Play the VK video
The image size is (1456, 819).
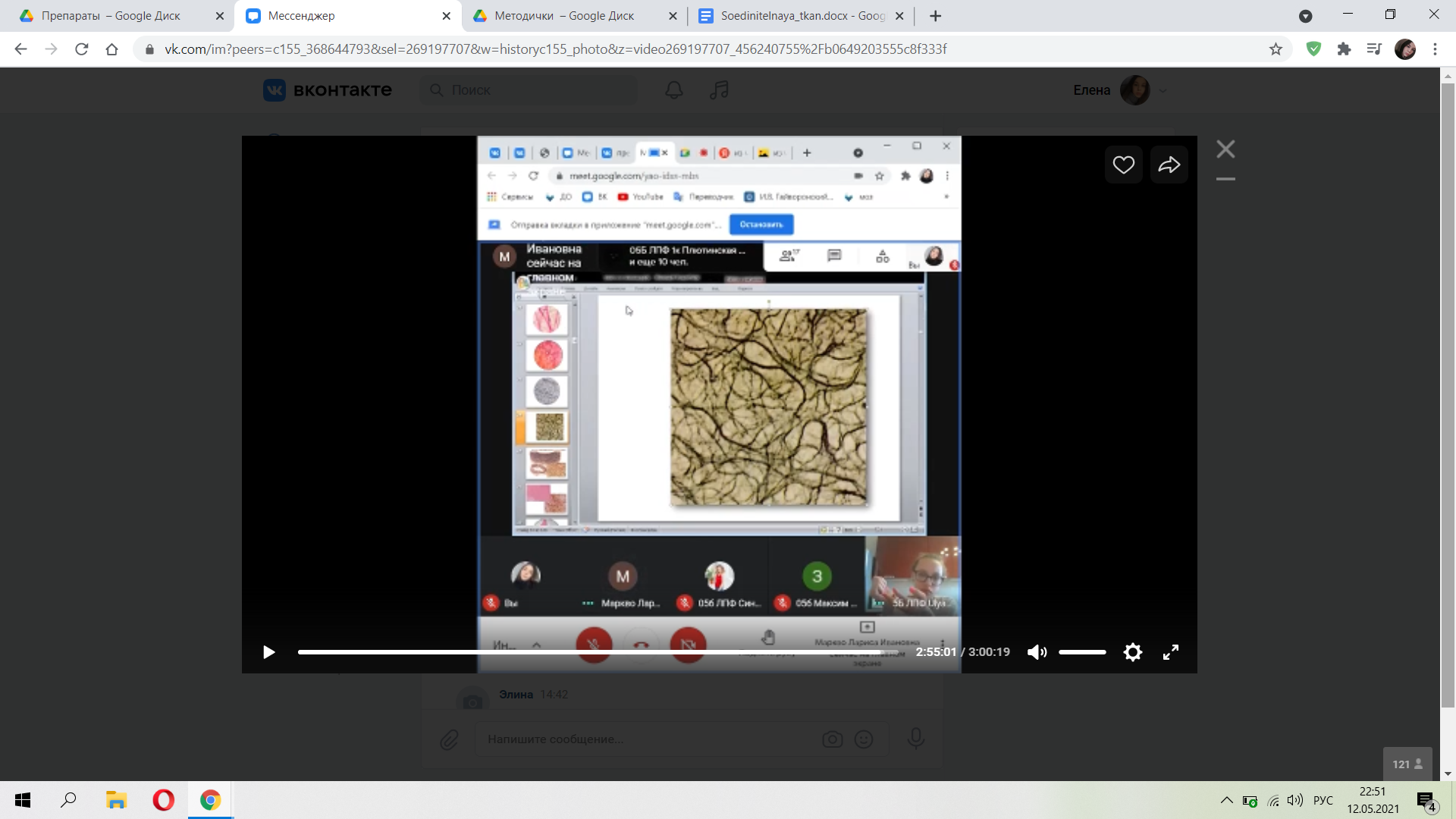[268, 652]
